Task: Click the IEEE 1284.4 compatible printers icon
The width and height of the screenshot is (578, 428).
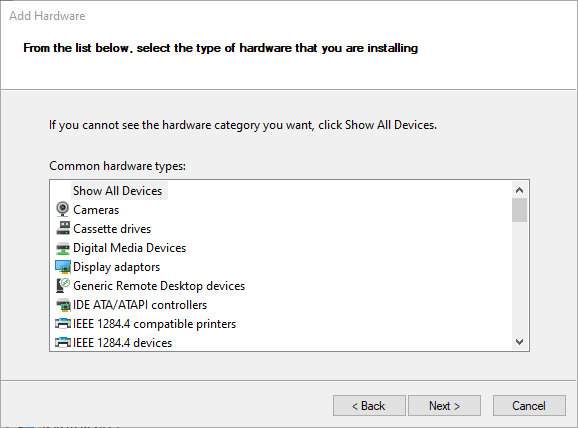Action: (x=63, y=324)
